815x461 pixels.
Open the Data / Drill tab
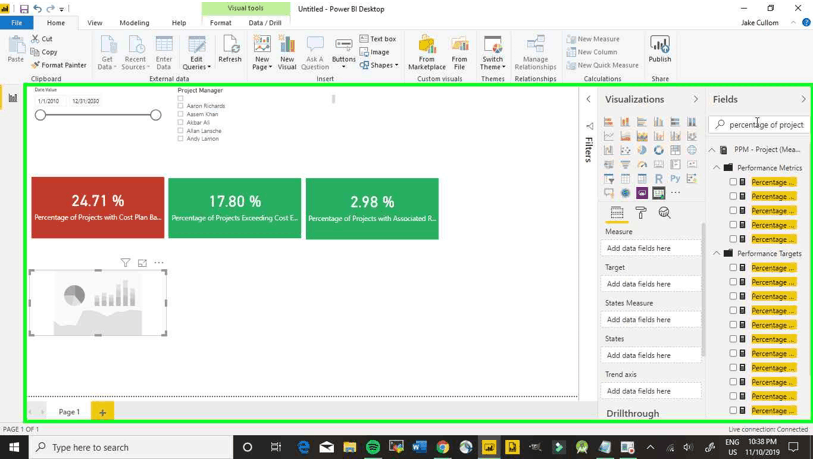pyautogui.click(x=265, y=23)
